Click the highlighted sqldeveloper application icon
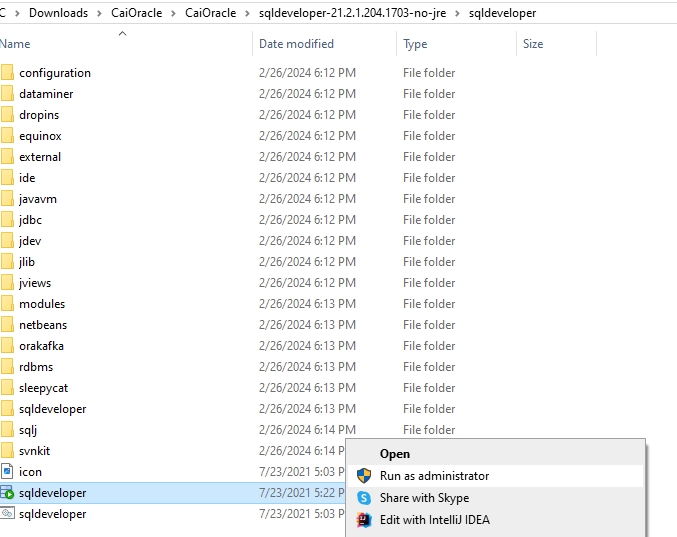677x537 pixels. [7, 493]
